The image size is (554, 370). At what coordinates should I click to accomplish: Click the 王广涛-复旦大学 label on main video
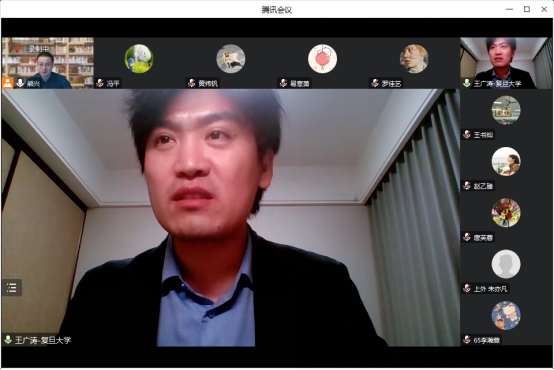point(43,340)
